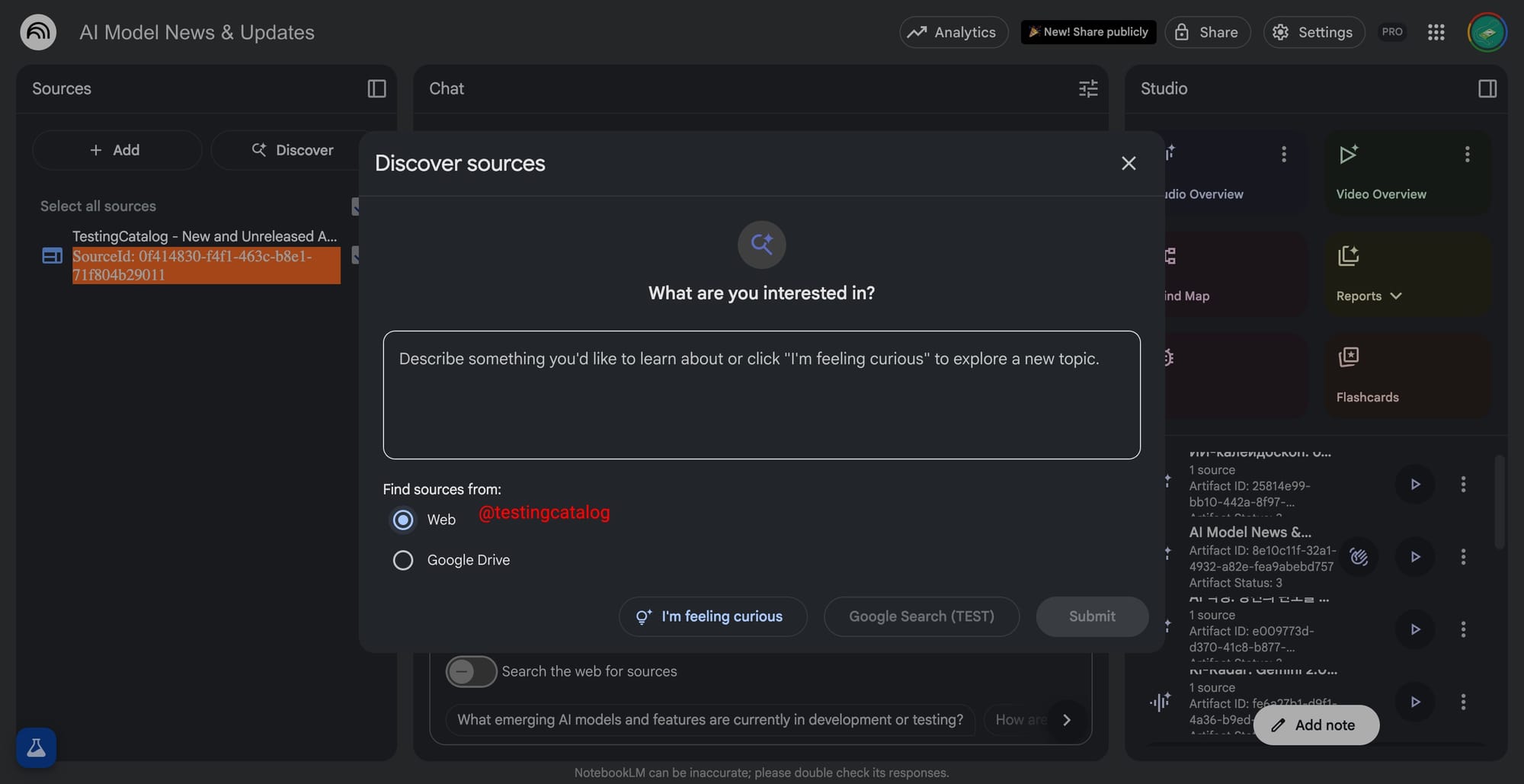Show next suggested question chevron
Screen dimensions: 1524x784
coord(1067,720)
